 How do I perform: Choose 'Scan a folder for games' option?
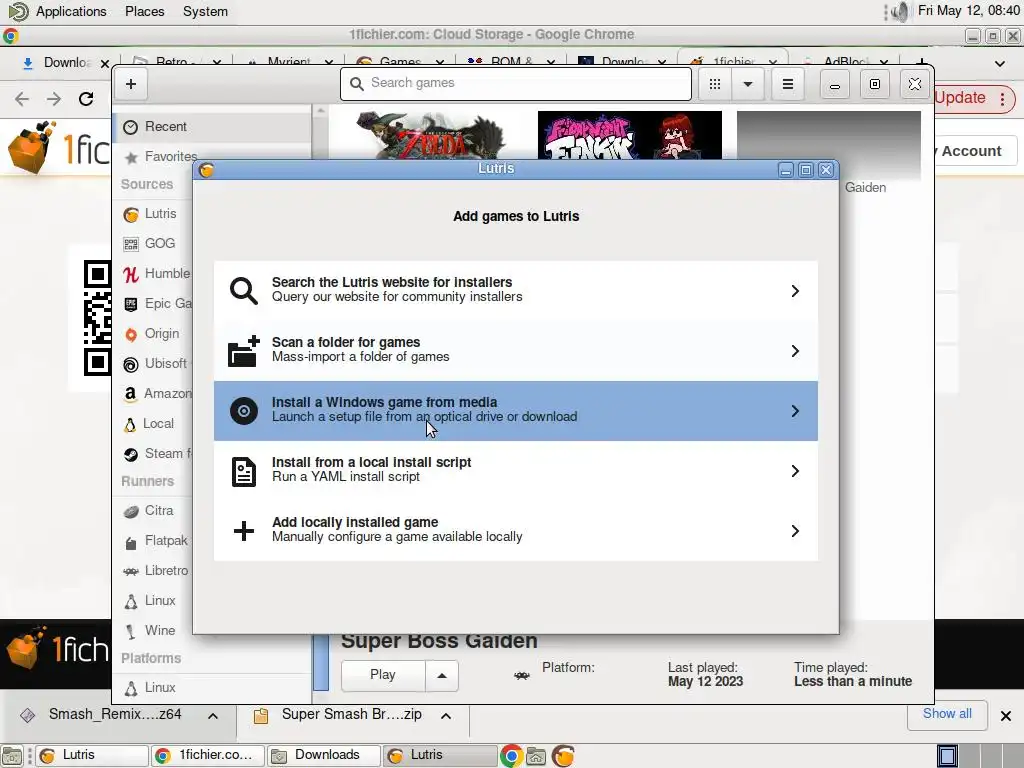point(515,350)
